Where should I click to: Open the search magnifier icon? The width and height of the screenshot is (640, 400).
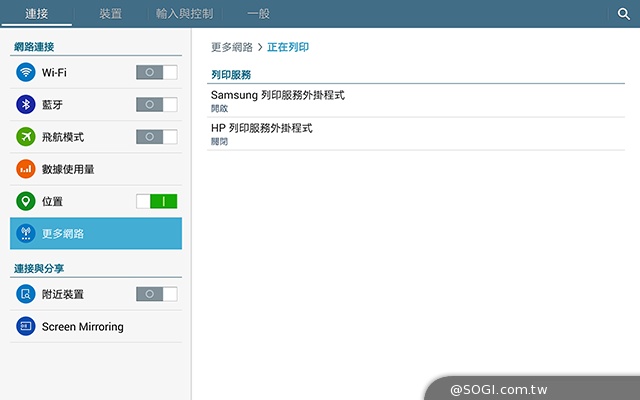tap(623, 14)
